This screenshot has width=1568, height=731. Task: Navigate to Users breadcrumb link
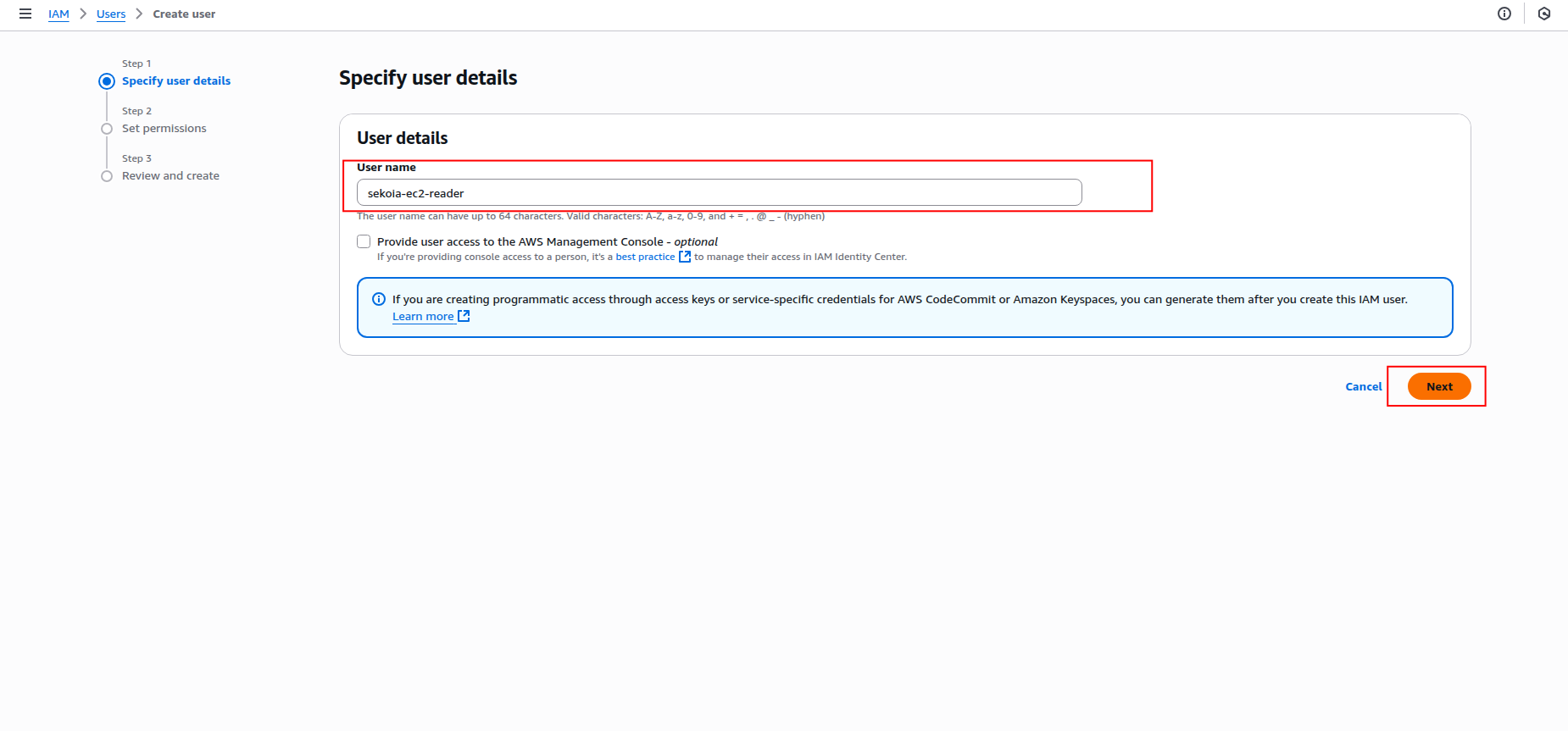tap(111, 14)
